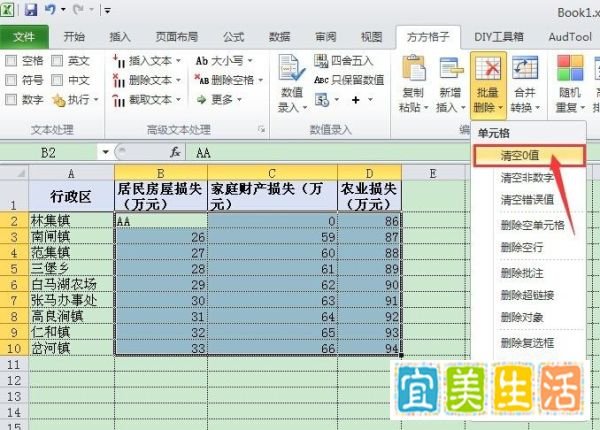Screen dimensions: 600x430
Task: Click the 插入文本 tool icon
Action: pos(119,61)
